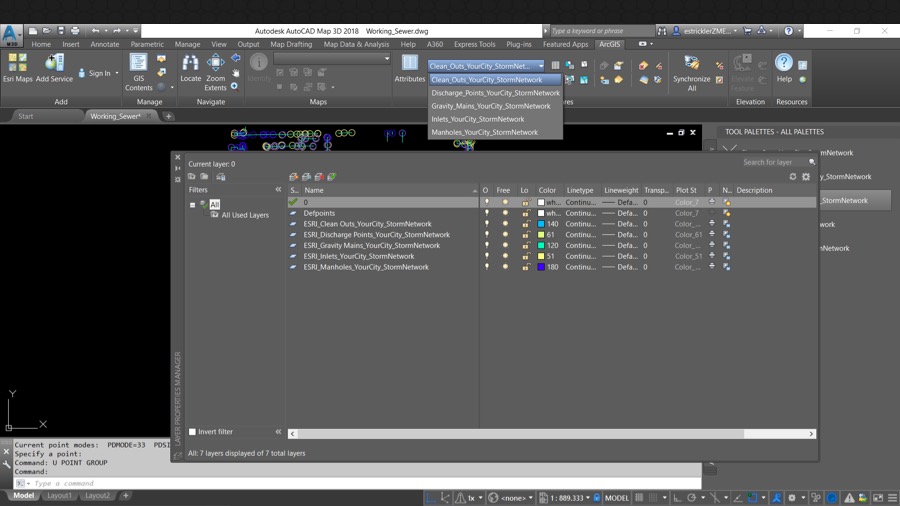
Task: Click color swatch 180 for ESRI_Manholes
Action: (x=541, y=267)
